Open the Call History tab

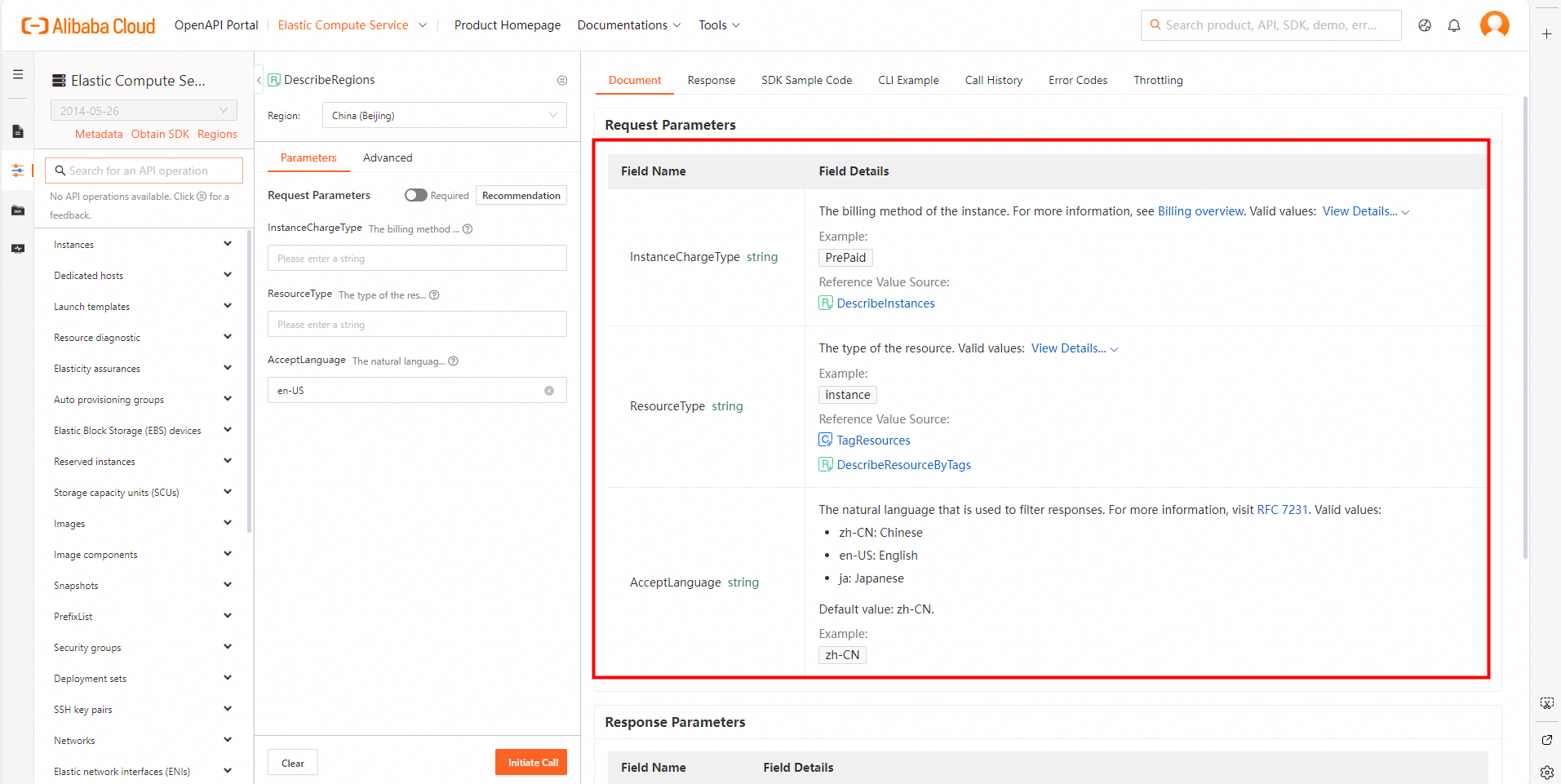pyautogui.click(x=993, y=80)
